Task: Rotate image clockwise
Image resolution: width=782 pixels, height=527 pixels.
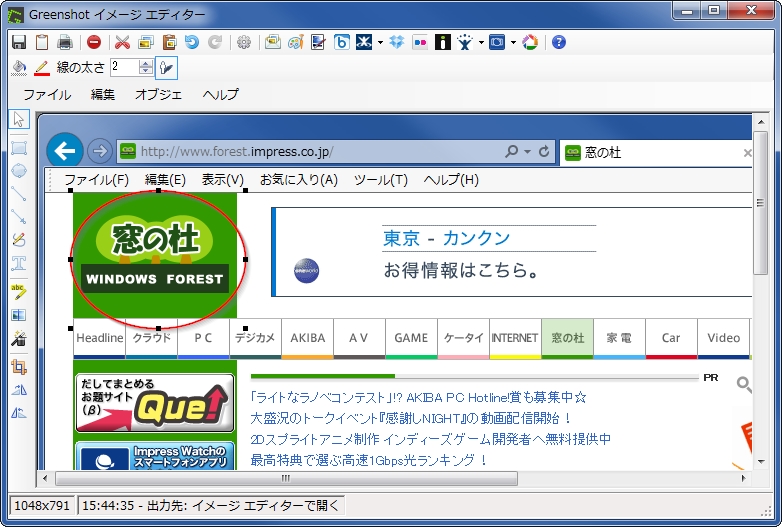Action: 19,390
